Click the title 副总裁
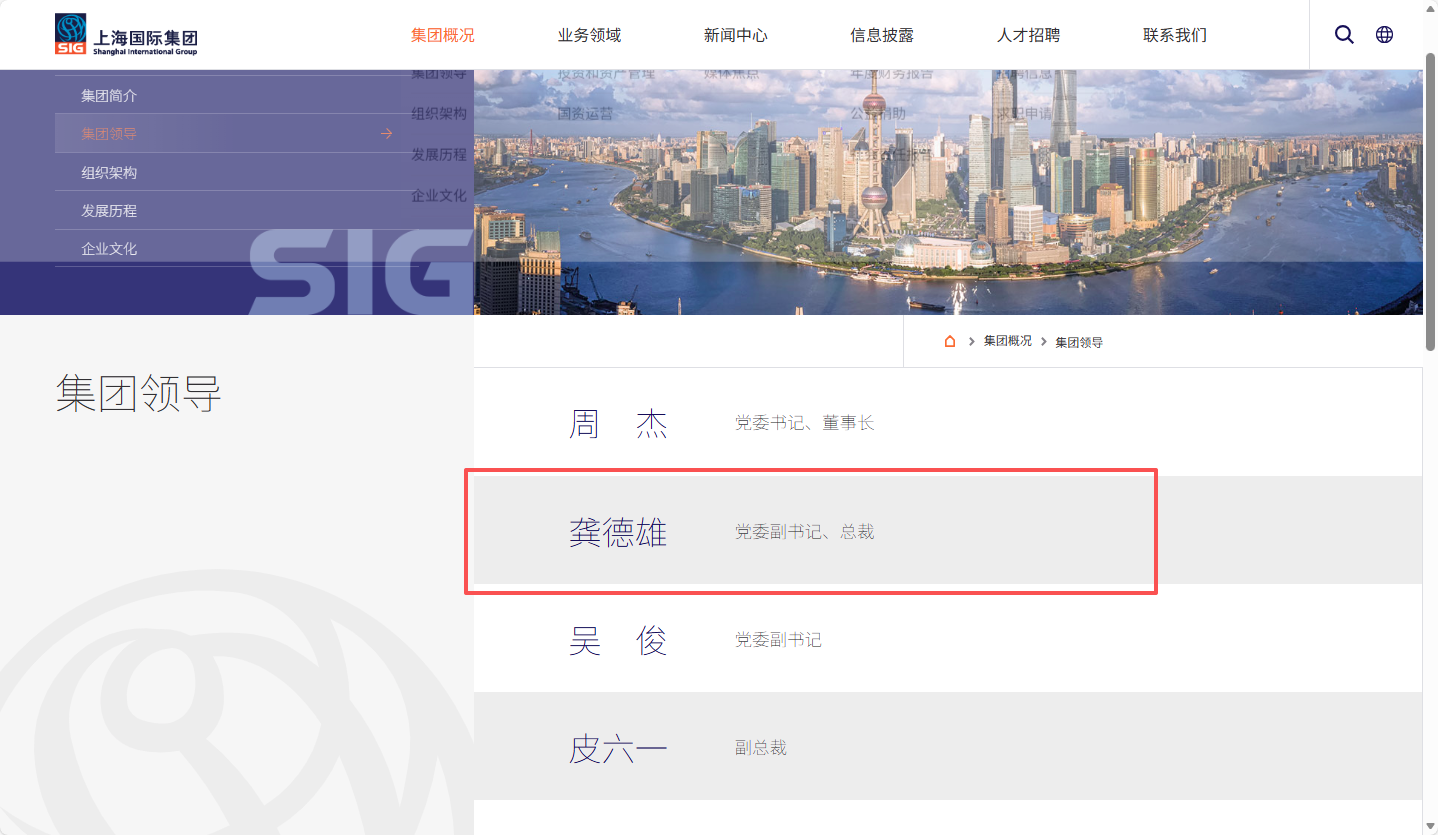The height and width of the screenshot is (835, 1438). 761,748
